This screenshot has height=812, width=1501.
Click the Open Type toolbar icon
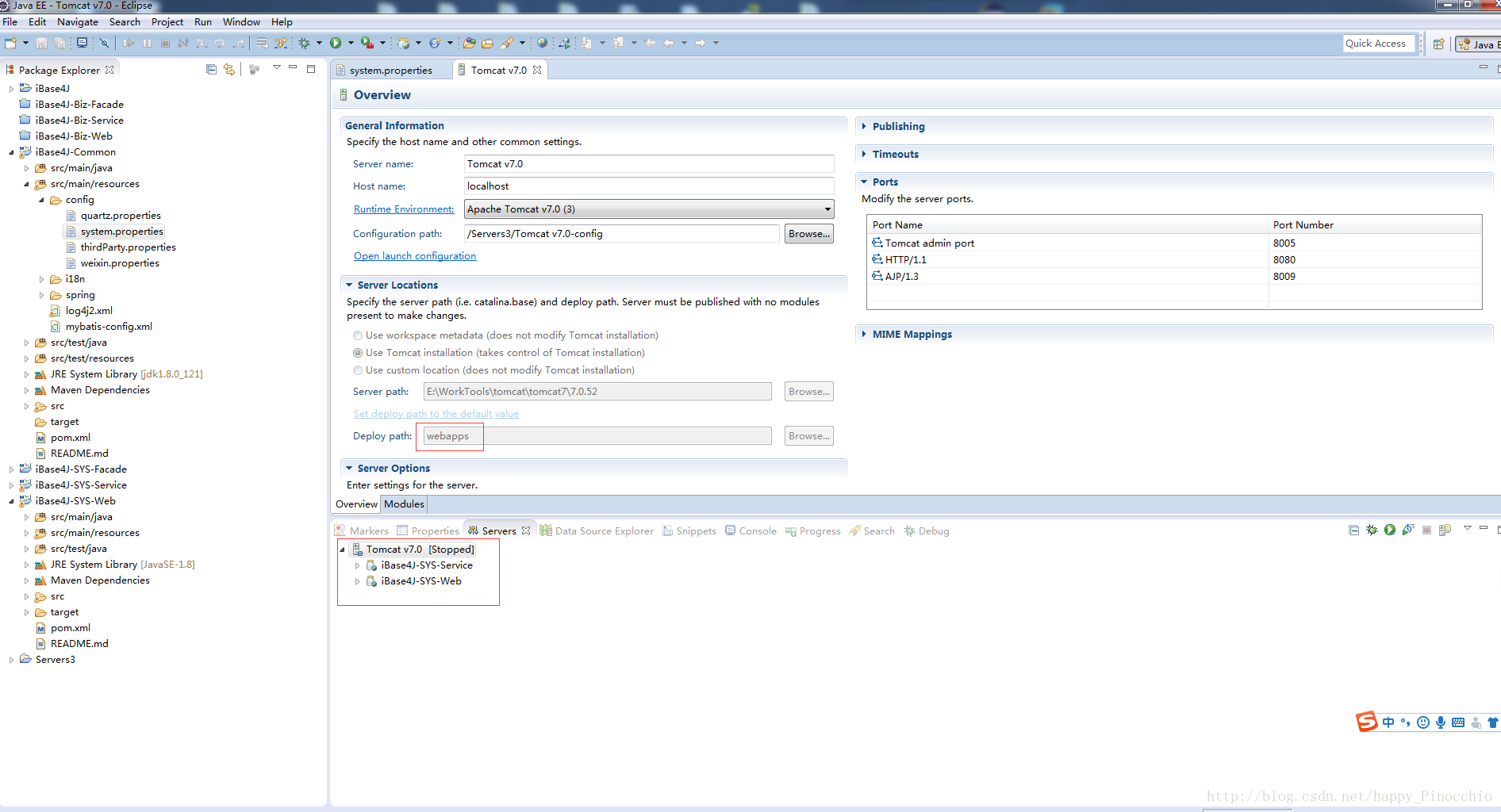(470, 43)
